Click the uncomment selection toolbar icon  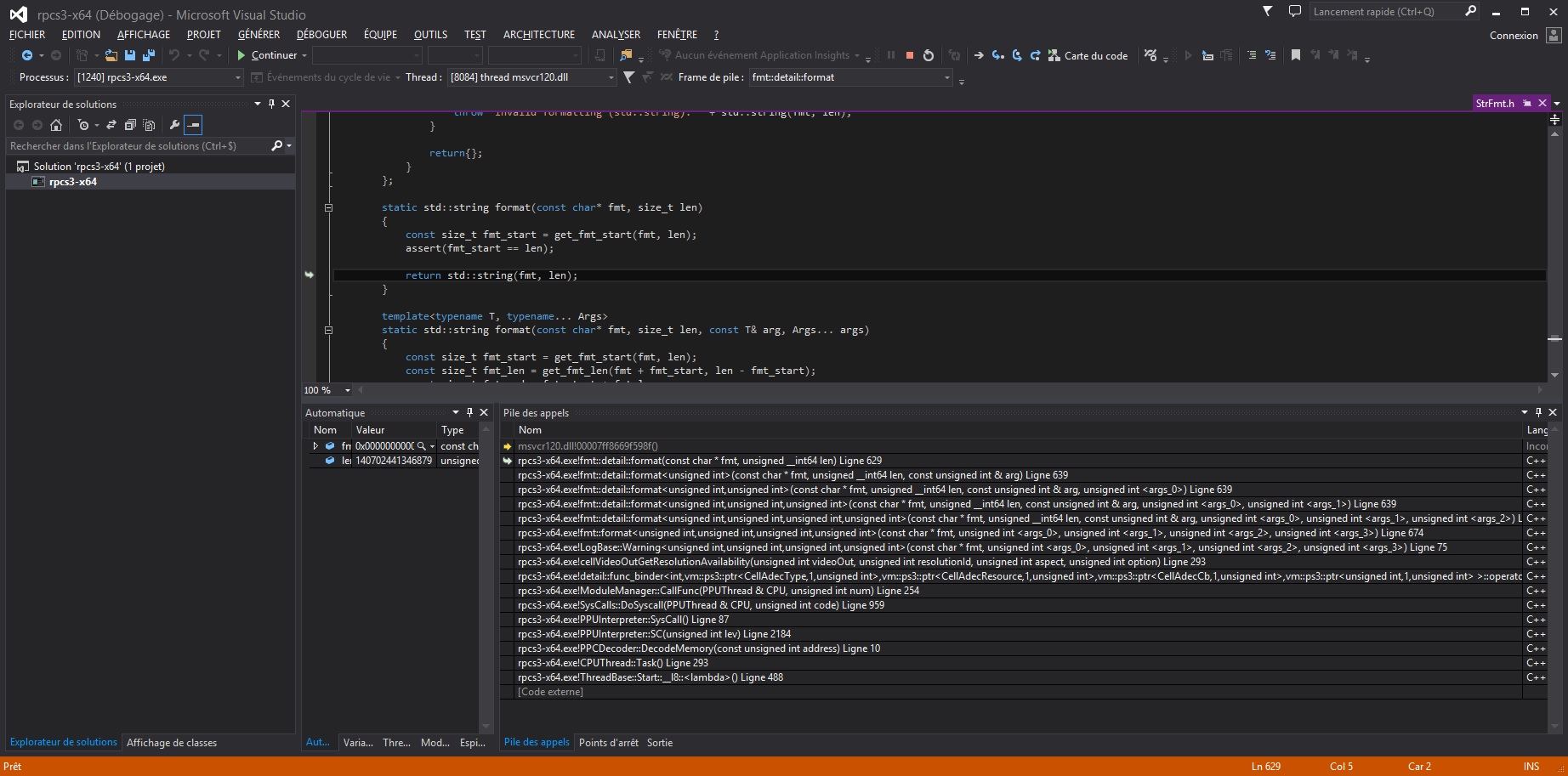[1270, 55]
